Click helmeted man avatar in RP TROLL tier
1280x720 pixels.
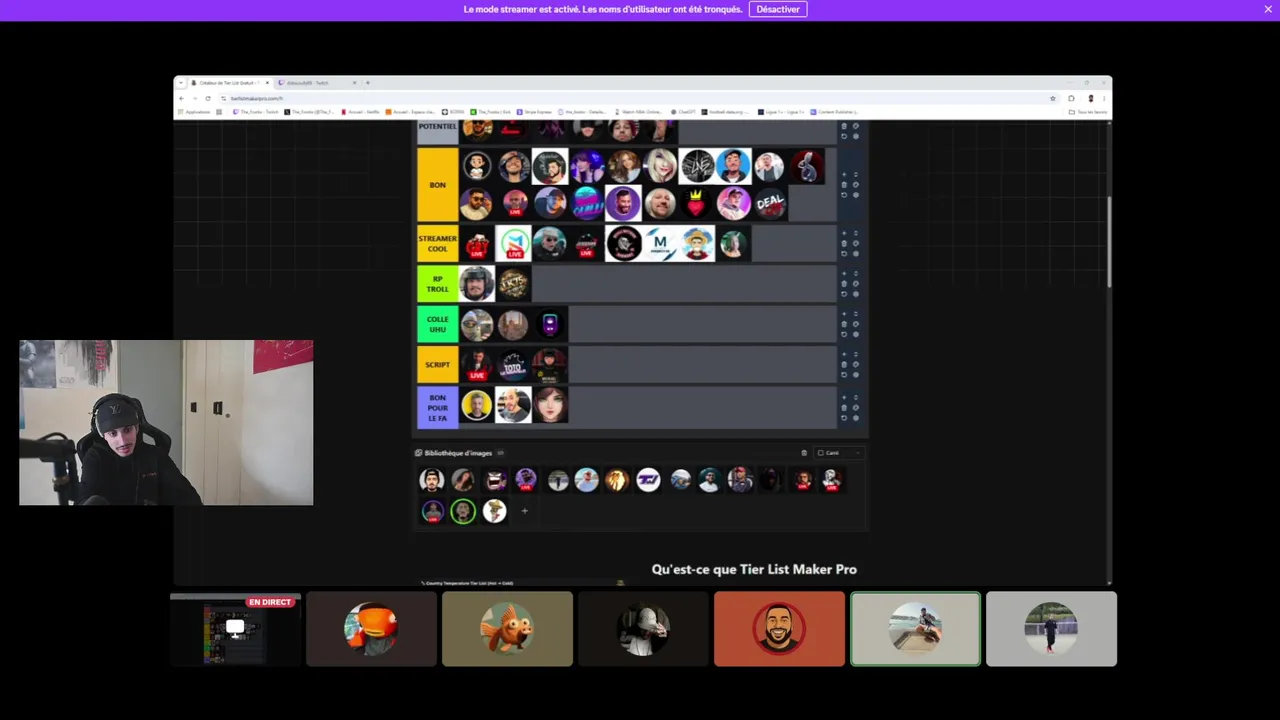(476, 284)
